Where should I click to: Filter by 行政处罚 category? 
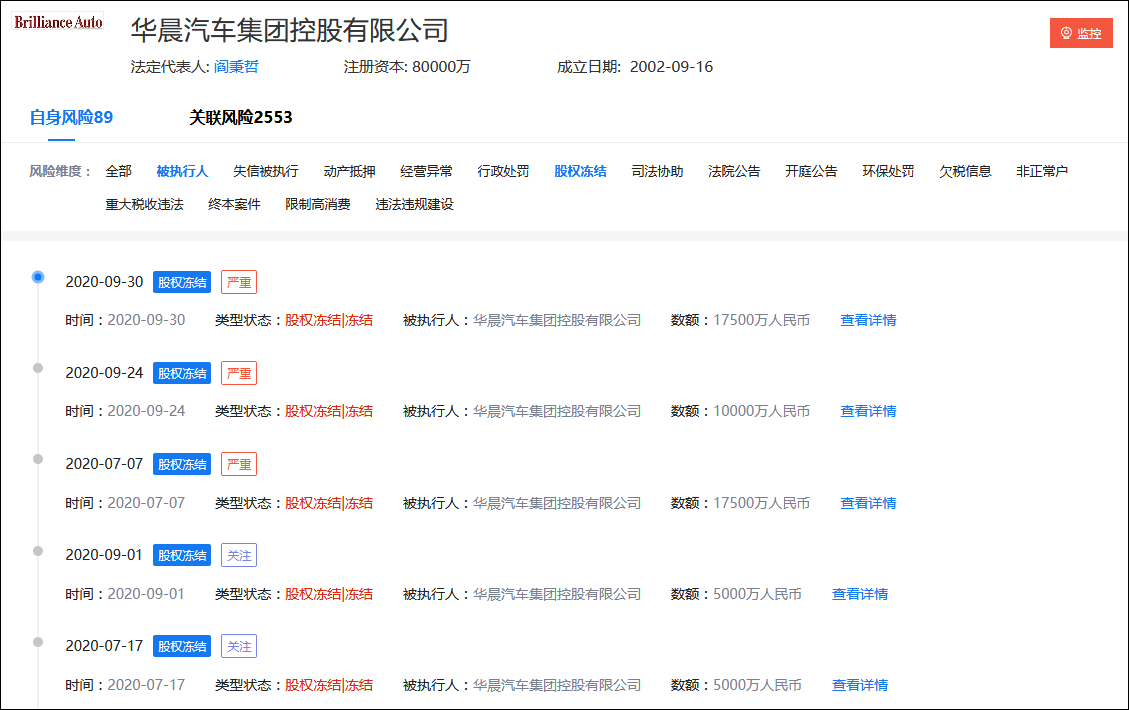pyautogui.click(x=503, y=171)
